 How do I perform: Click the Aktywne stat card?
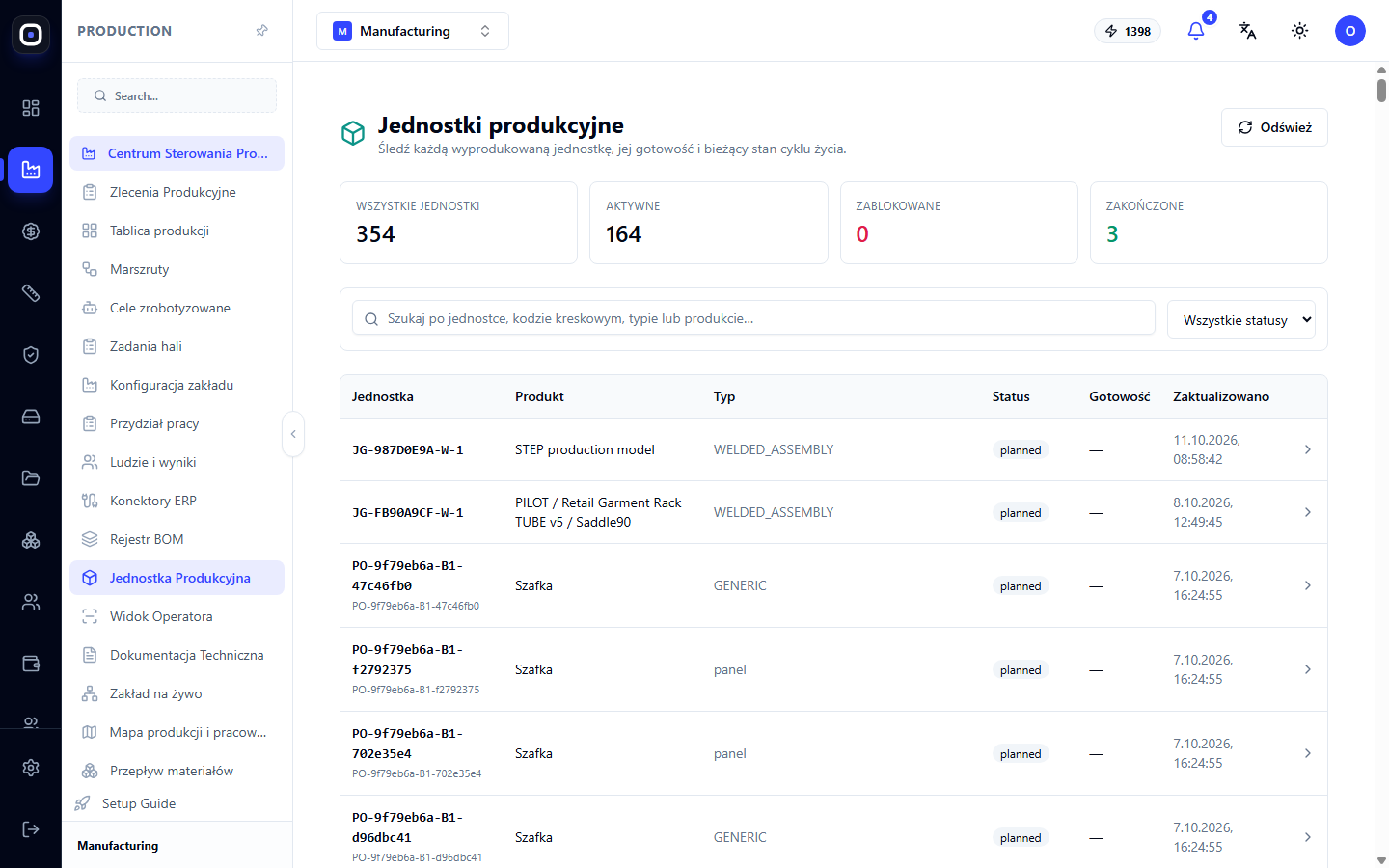click(x=709, y=223)
